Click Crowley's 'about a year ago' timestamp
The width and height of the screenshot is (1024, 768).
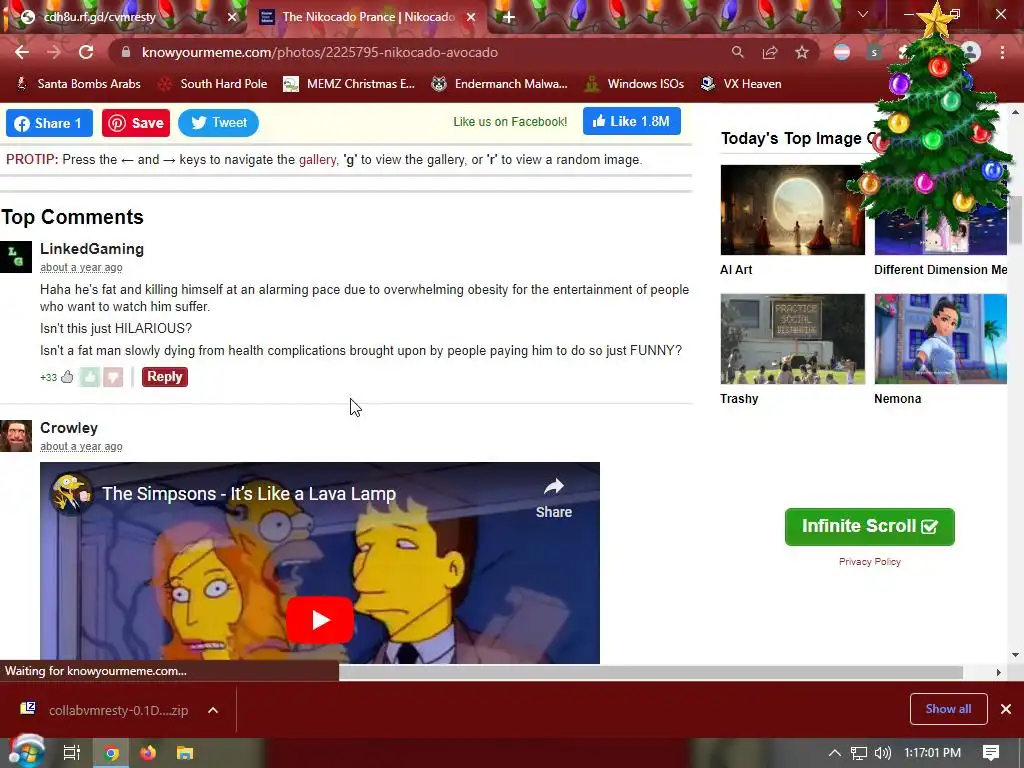click(x=81, y=447)
